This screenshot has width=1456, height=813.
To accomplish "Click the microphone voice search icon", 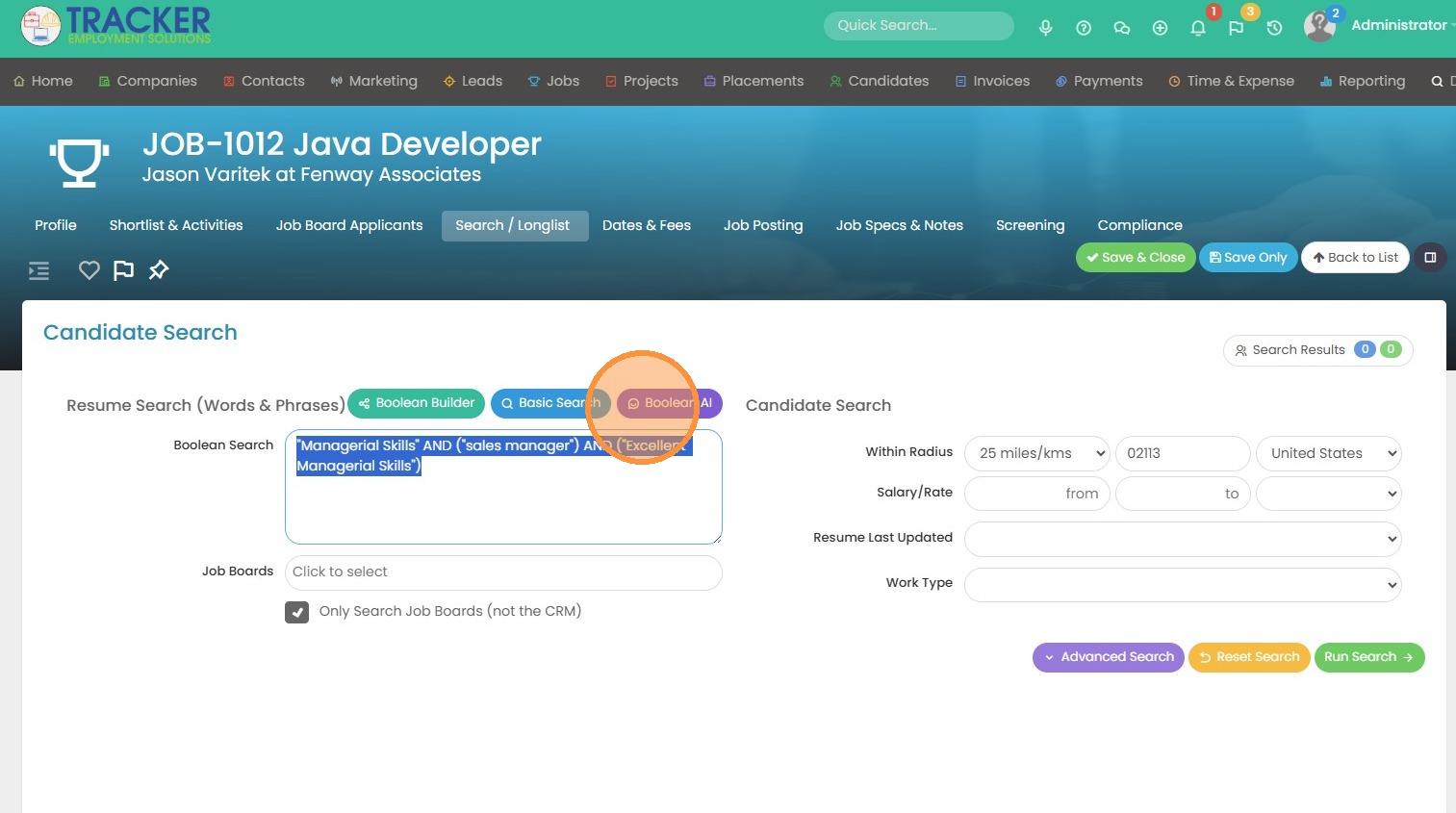I will 1045,28.
